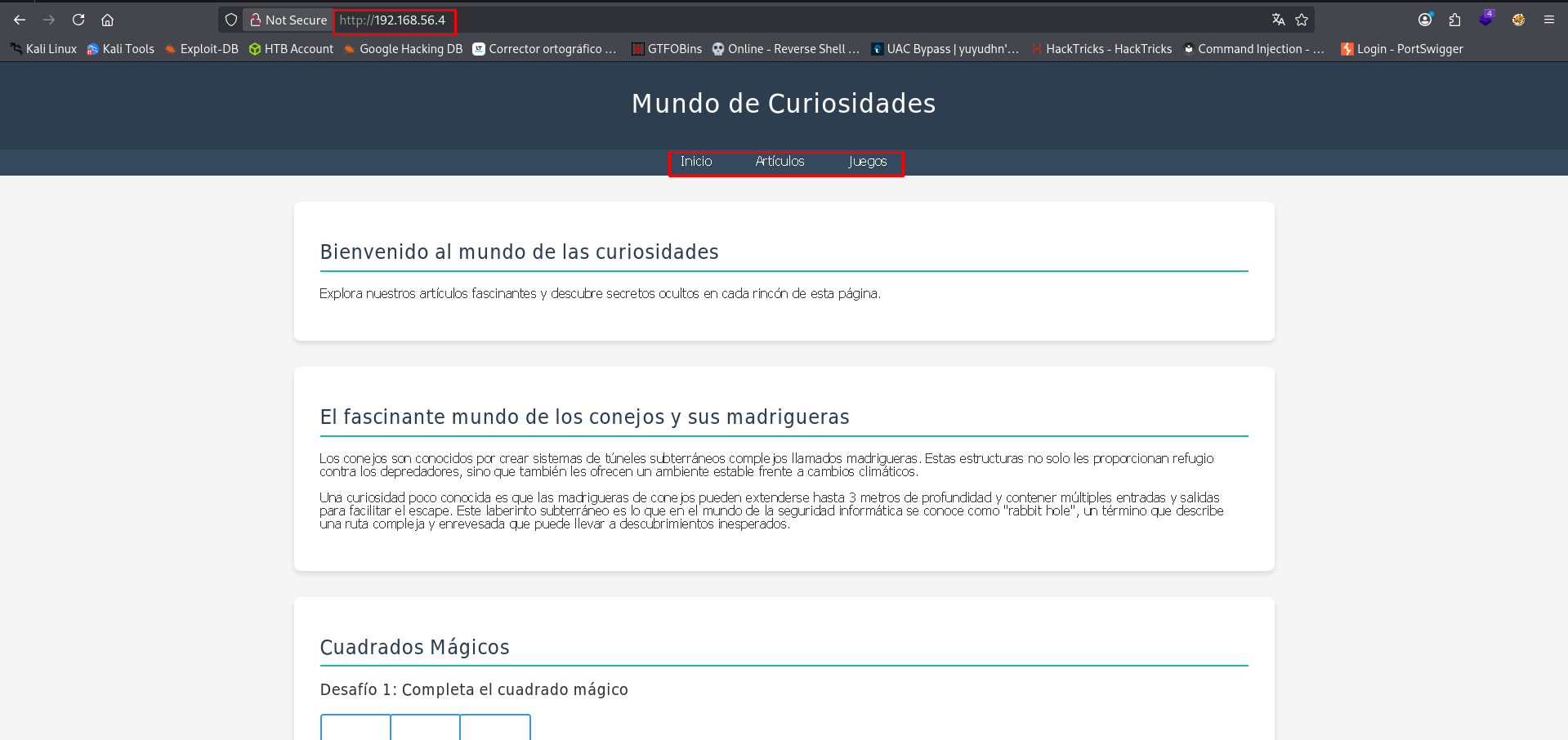Open the tracking protection shield icon
1568x740 pixels.
coord(231,20)
